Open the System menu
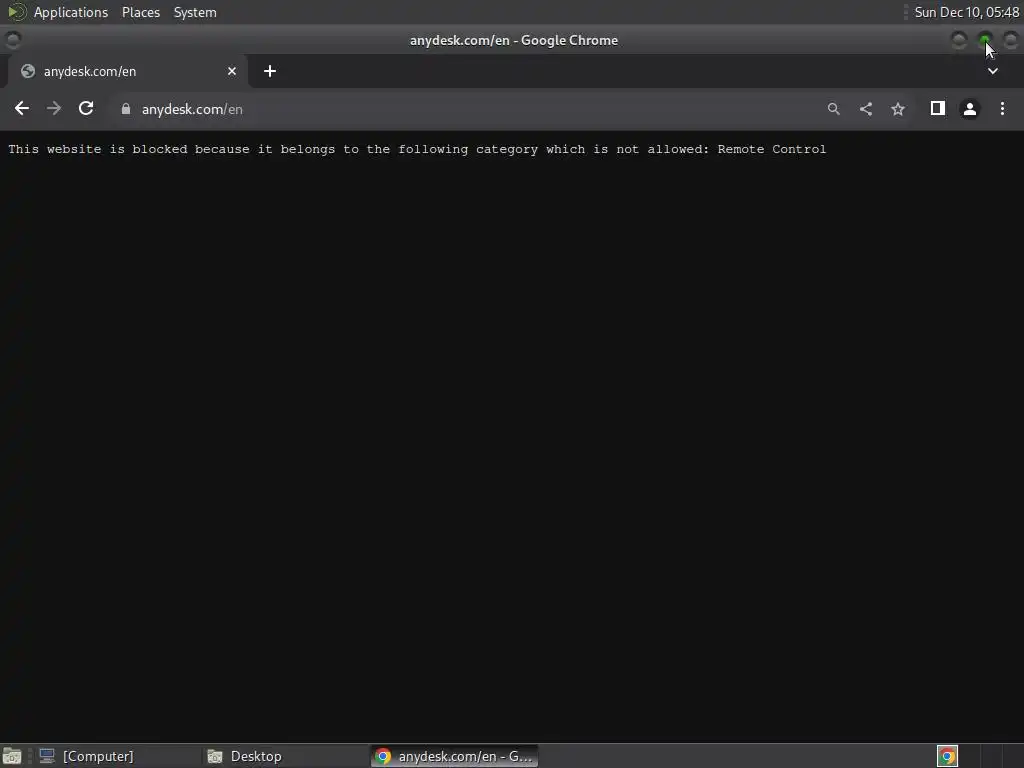 (195, 12)
